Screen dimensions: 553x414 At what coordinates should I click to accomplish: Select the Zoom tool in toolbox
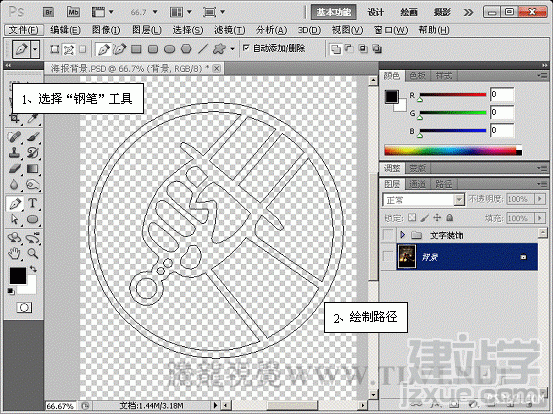[x=33, y=253]
